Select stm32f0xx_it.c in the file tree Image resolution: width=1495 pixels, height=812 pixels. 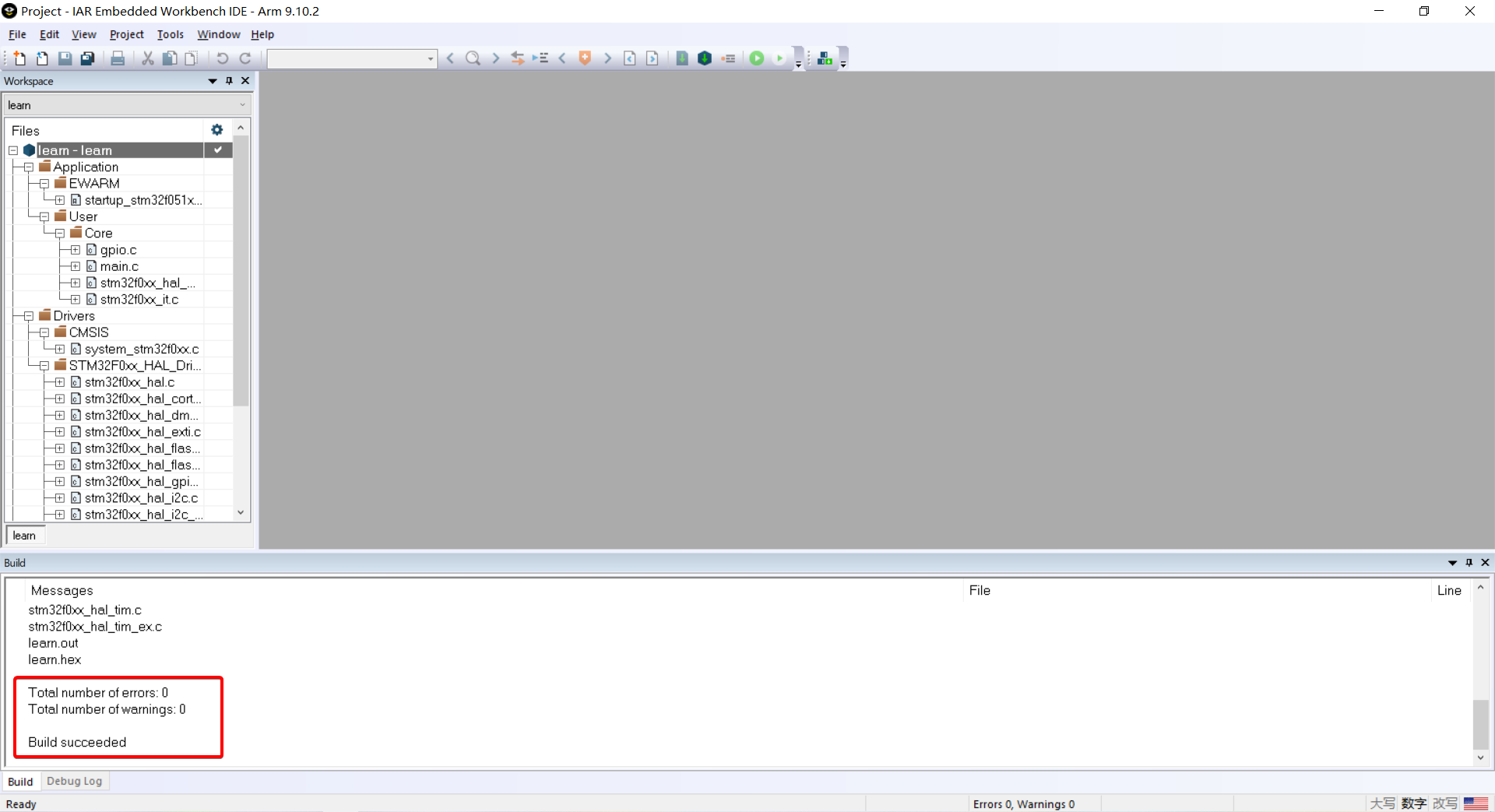click(x=139, y=300)
